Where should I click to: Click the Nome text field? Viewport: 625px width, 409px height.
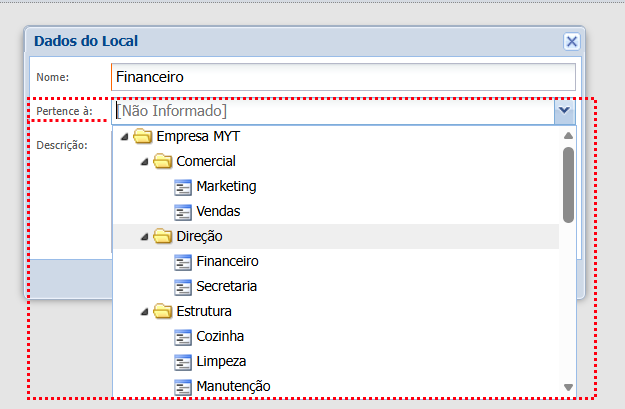343,76
